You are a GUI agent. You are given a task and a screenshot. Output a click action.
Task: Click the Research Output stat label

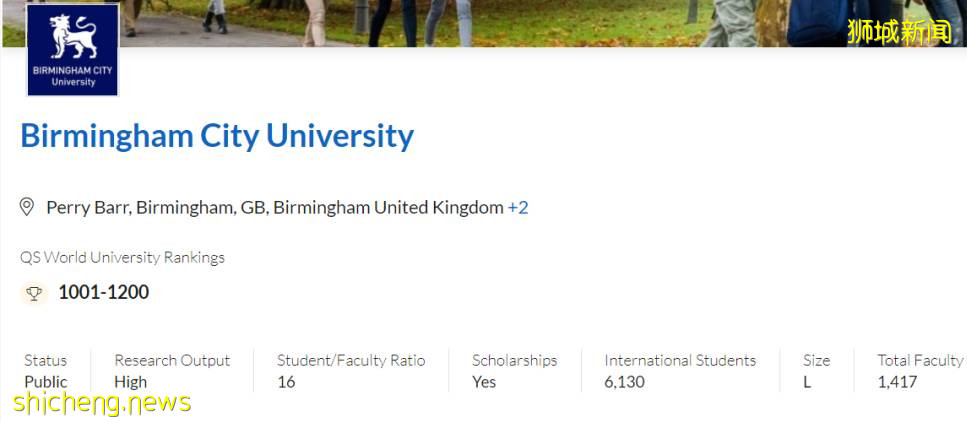pyautogui.click(x=172, y=360)
